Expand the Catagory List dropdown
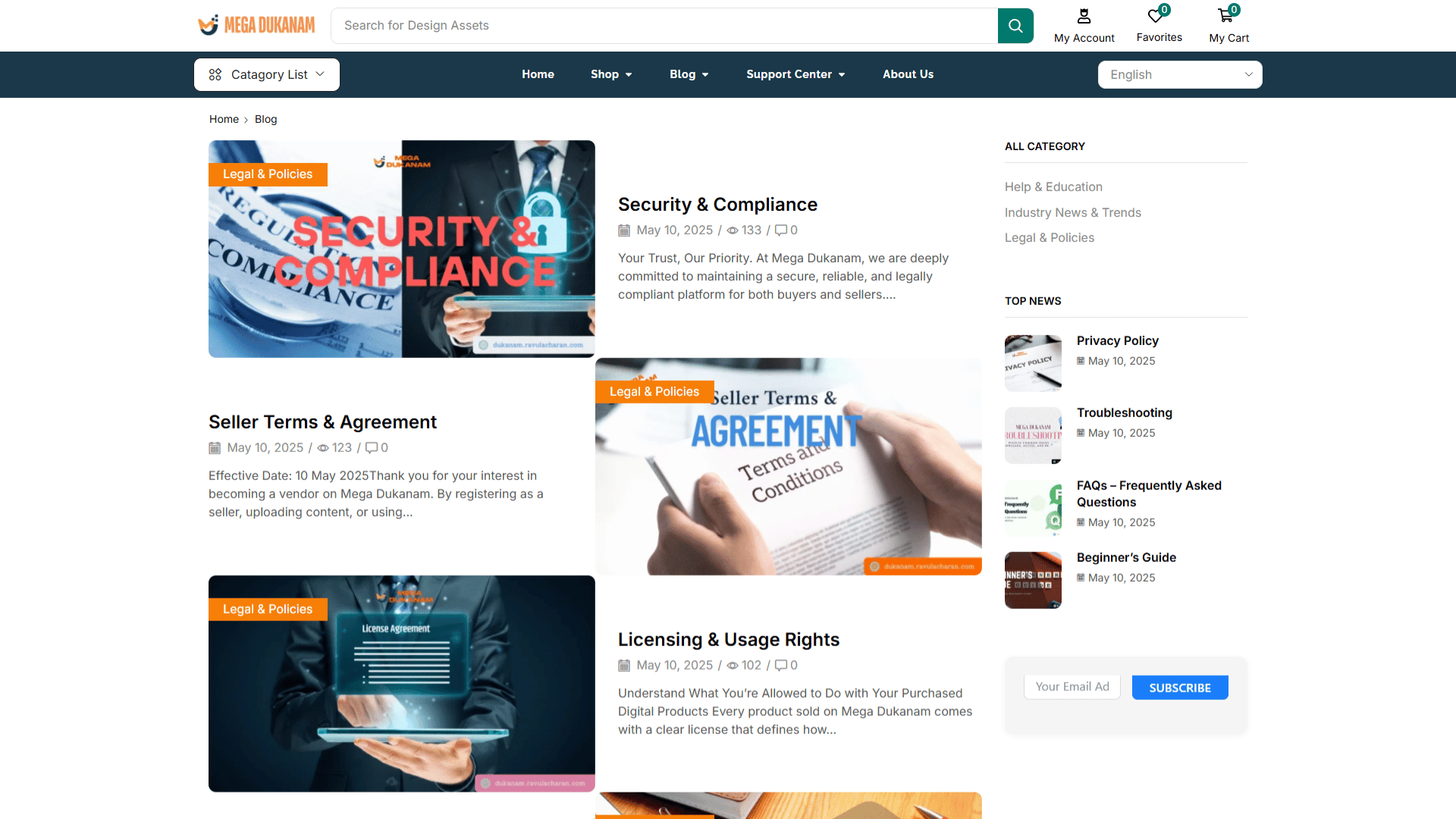The height and width of the screenshot is (819, 1456). tap(267, 74)
